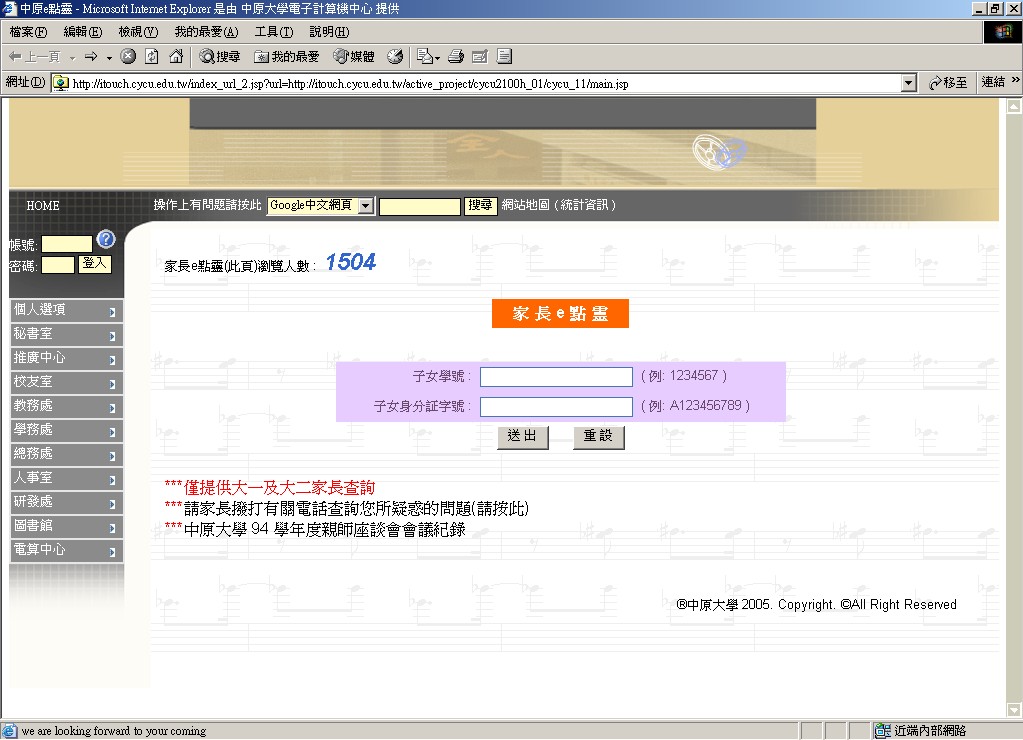Click the 網站地圖 site map link
The height and width of the screenshot is (740, 1023).
526,205
